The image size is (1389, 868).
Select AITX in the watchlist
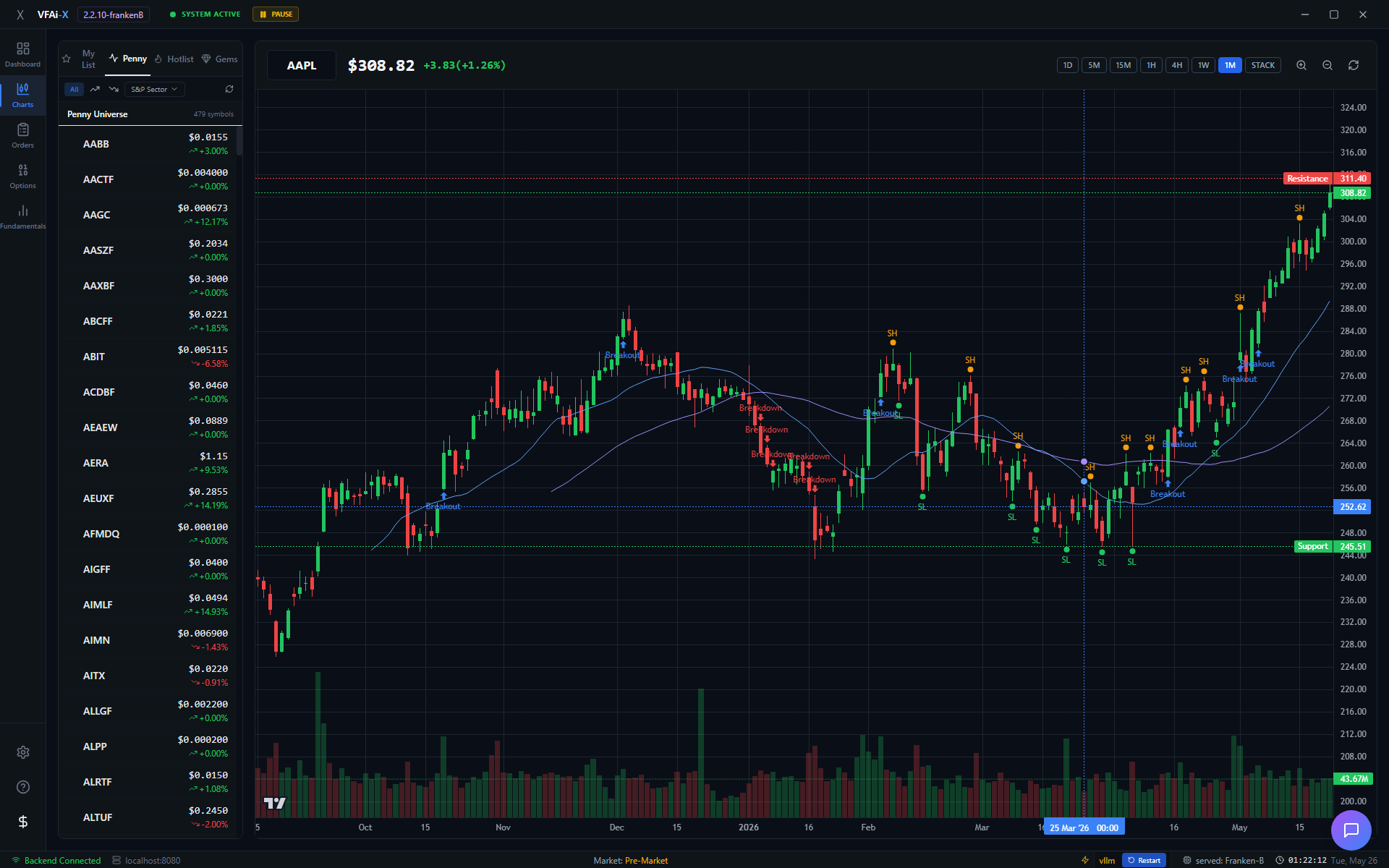(148, 676)
